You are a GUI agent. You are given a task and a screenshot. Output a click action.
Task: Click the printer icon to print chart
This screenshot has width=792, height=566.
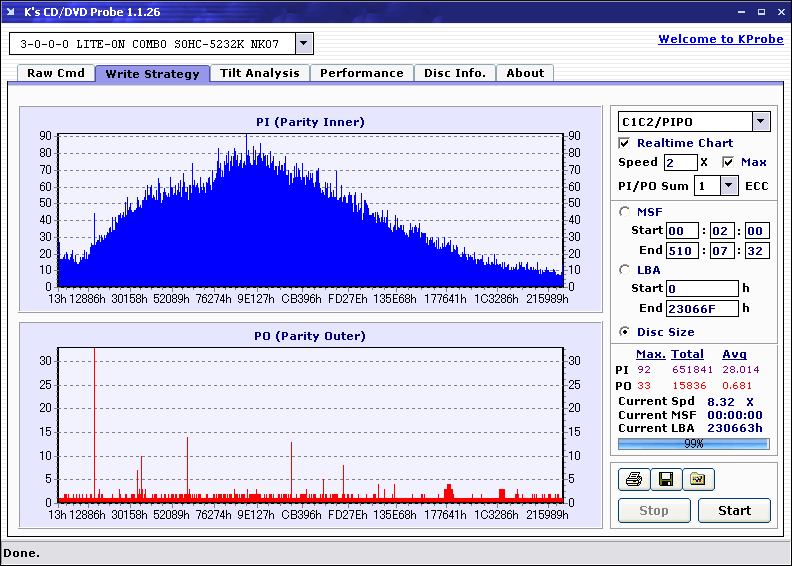[634, 480]
